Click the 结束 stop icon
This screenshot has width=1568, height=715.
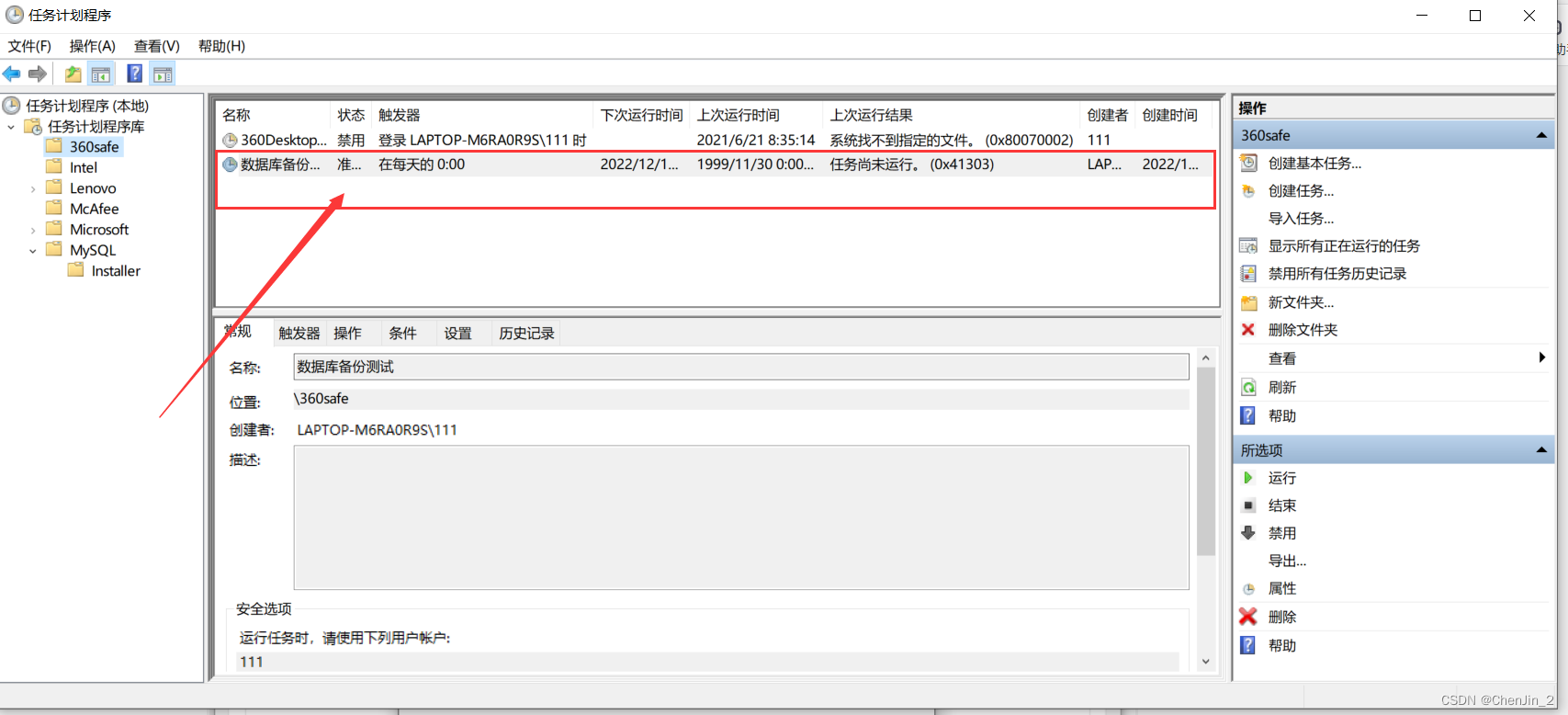click(x=1248, y=505)
